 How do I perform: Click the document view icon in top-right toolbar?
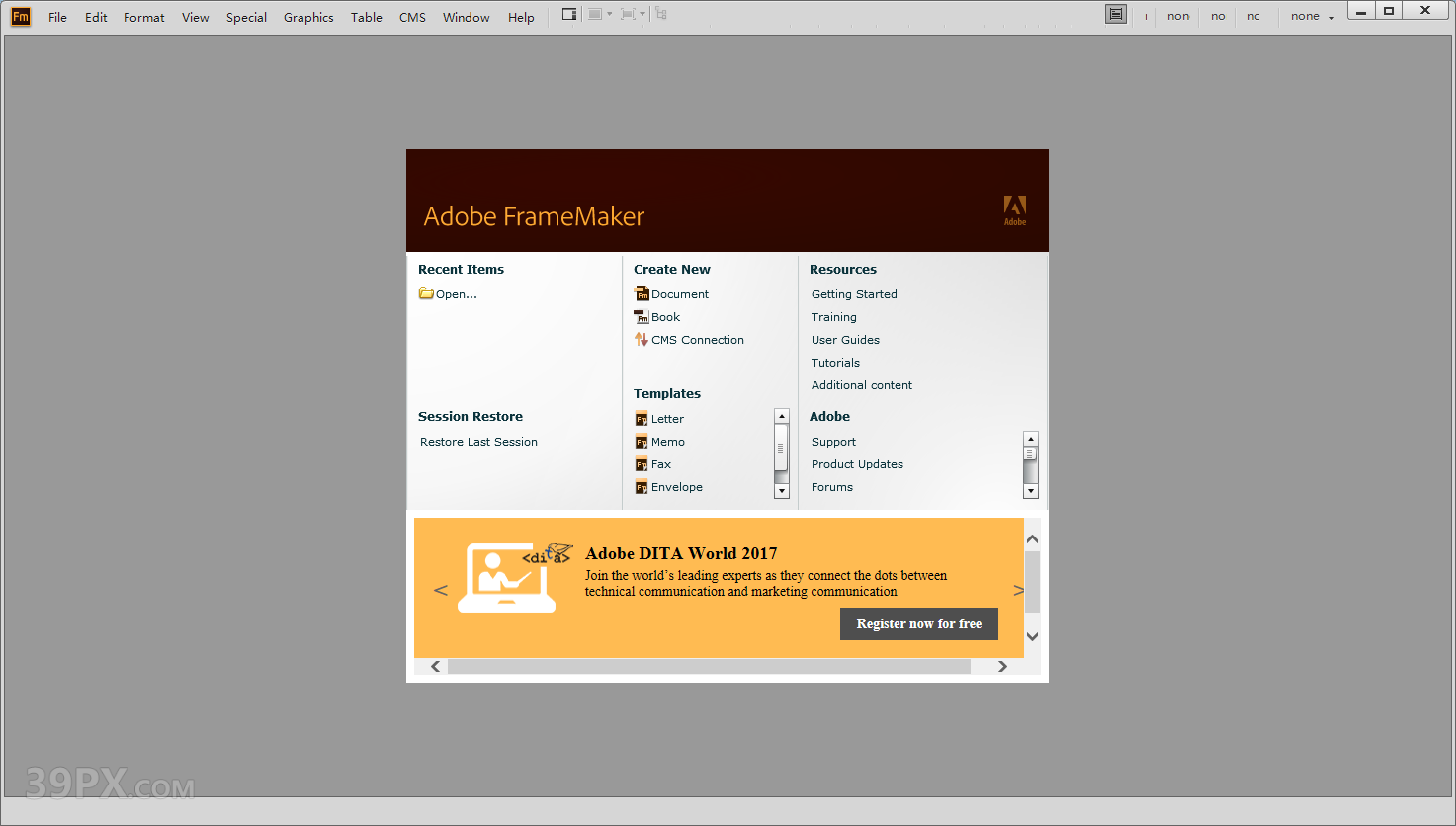click(1116, 14)
